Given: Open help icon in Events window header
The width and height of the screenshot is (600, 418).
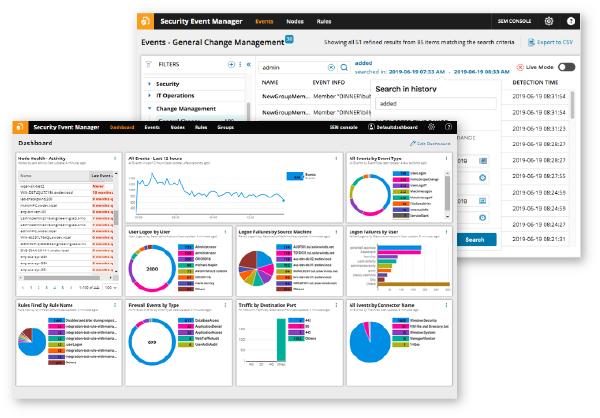Looking at the screenshot, I should tap(571, 21).
